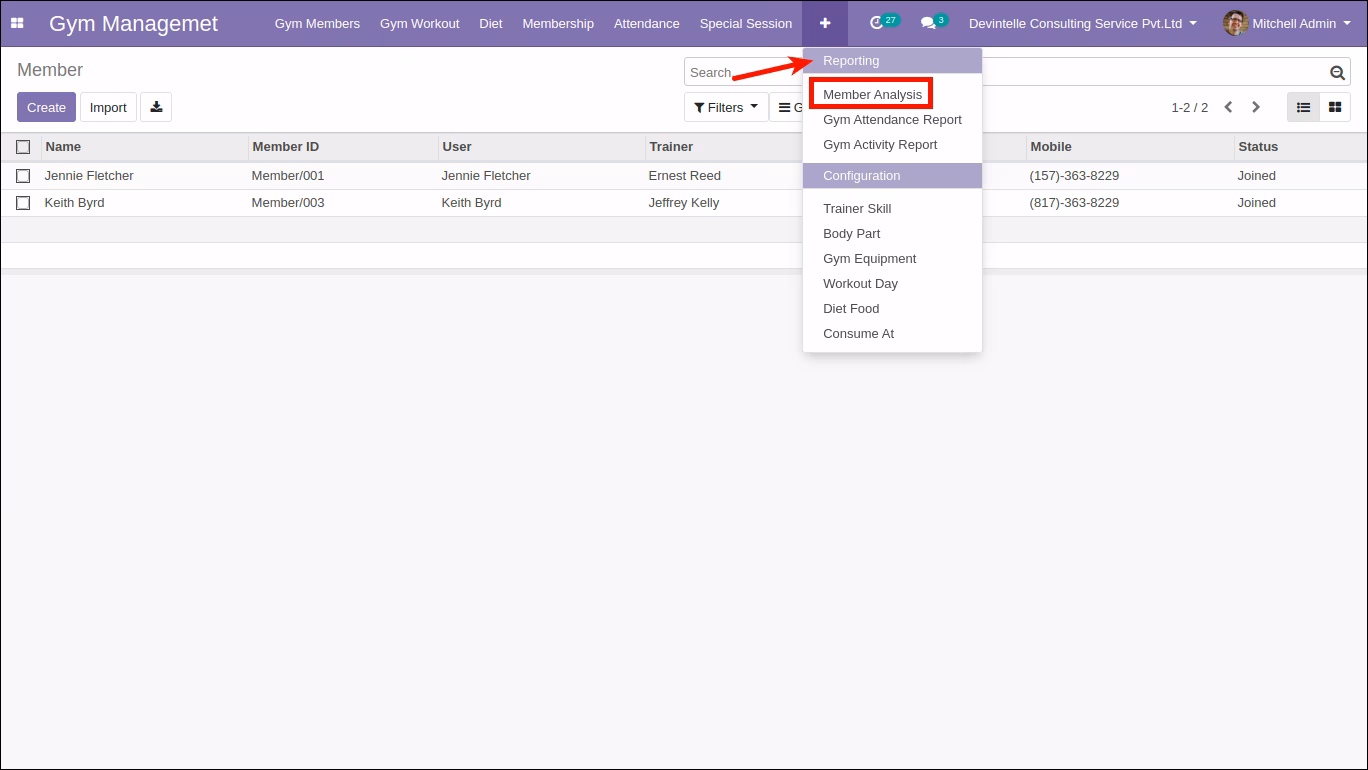1368x770 pixels.
Task: Open Gym Attendance Report menu entry
Action: tap(892, 119)
